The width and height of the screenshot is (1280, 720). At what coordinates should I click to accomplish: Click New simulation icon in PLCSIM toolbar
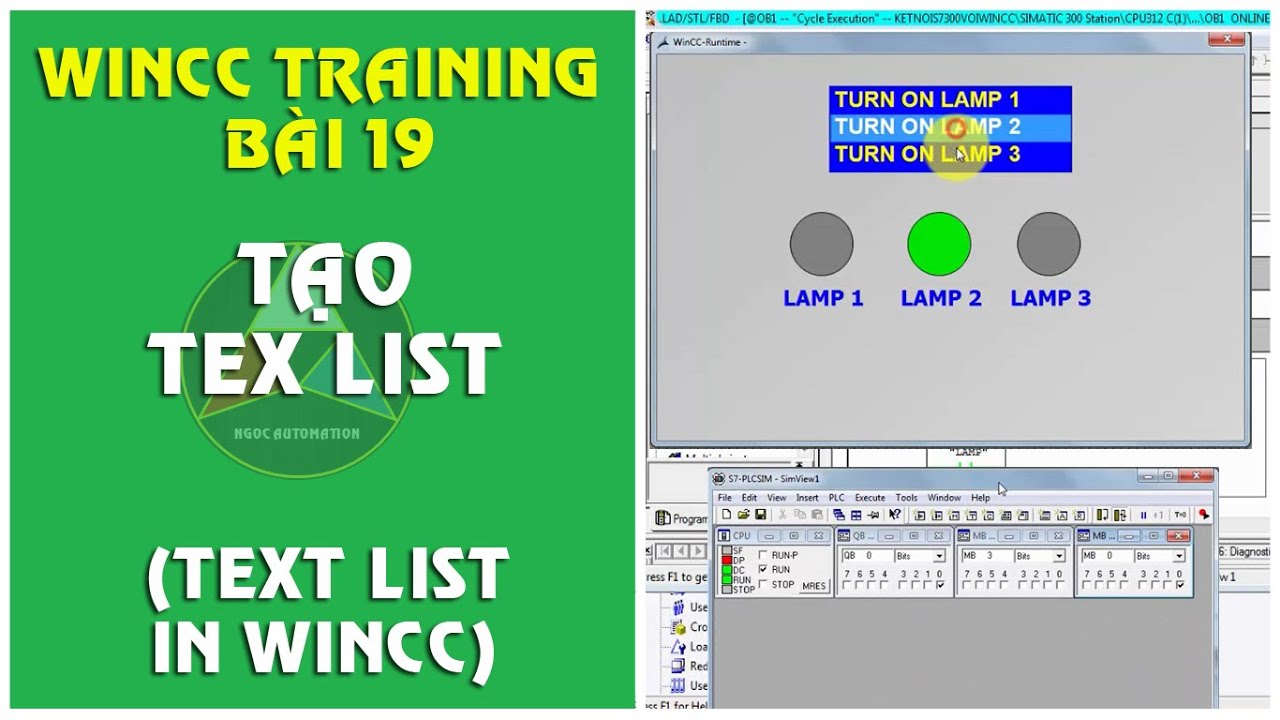point(726,514)
